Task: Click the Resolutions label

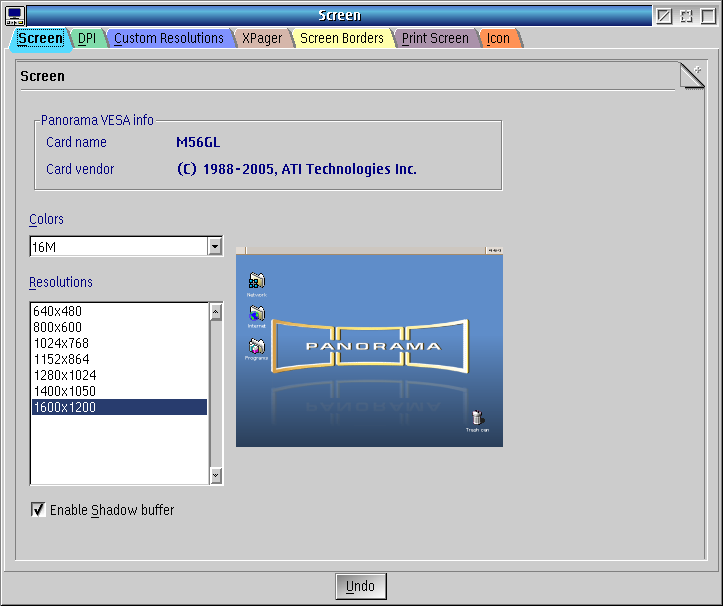Action: click(61, 282)
